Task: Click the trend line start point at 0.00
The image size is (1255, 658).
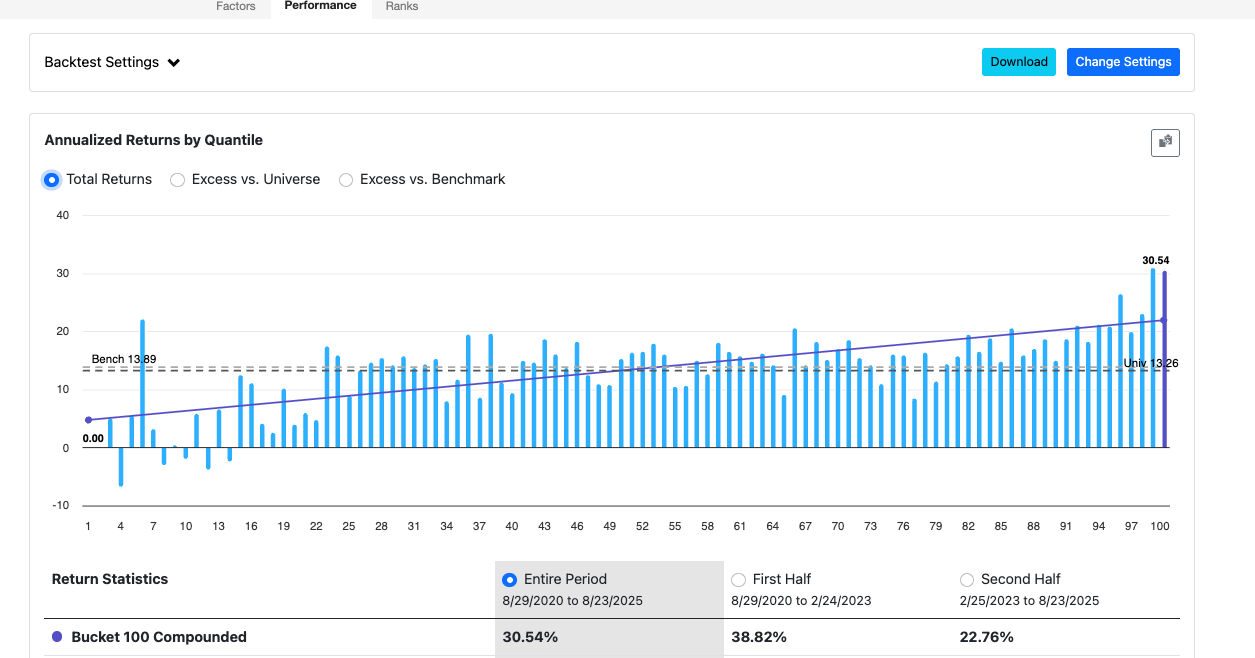Action: pos(88,420)
